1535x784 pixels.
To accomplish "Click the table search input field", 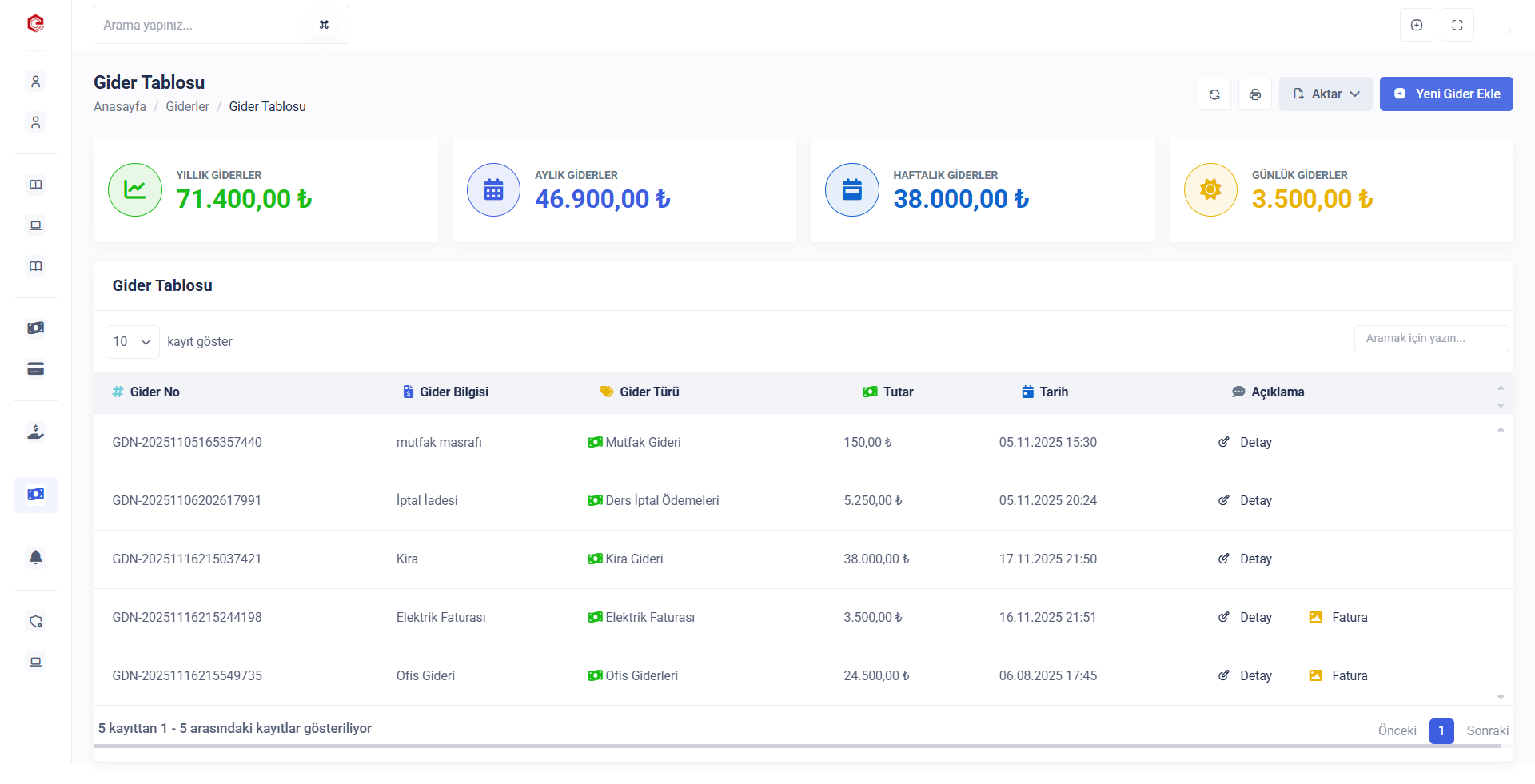I will click(x=1430, y=339).
